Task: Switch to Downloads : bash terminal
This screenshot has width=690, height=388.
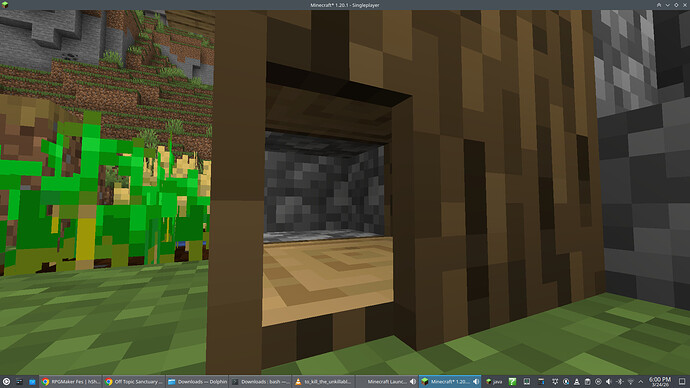Action: [x=261, y=381]
